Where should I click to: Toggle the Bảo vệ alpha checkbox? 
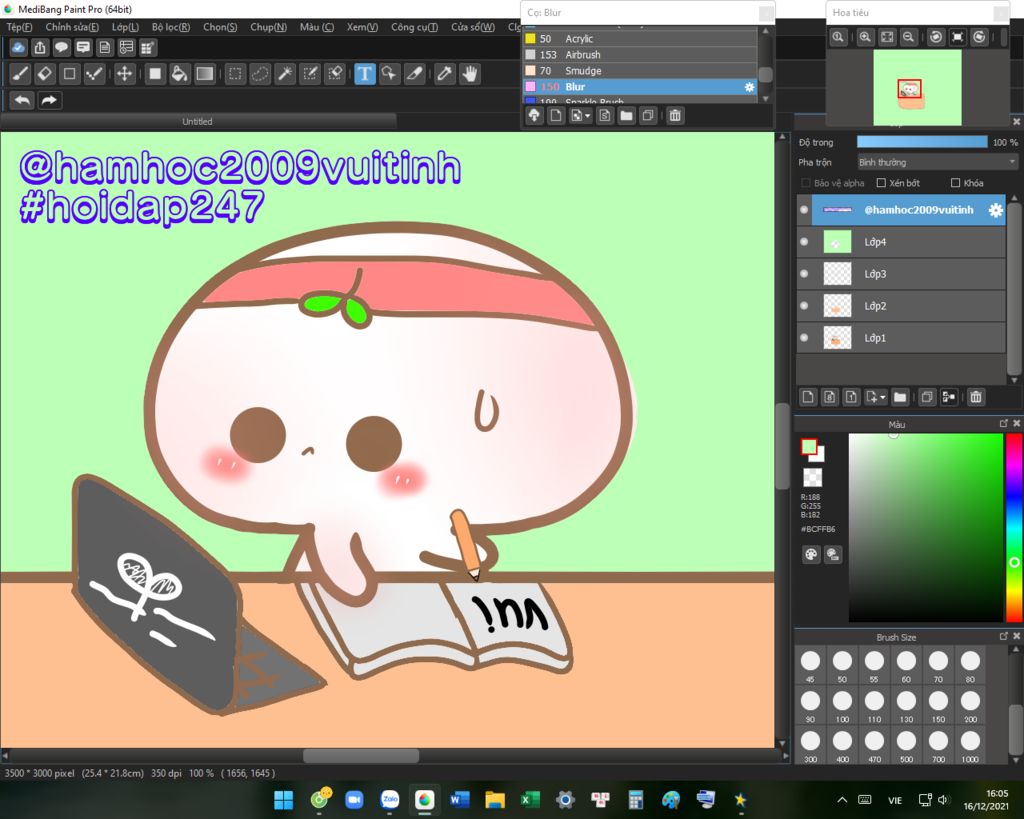coord(806,183)
